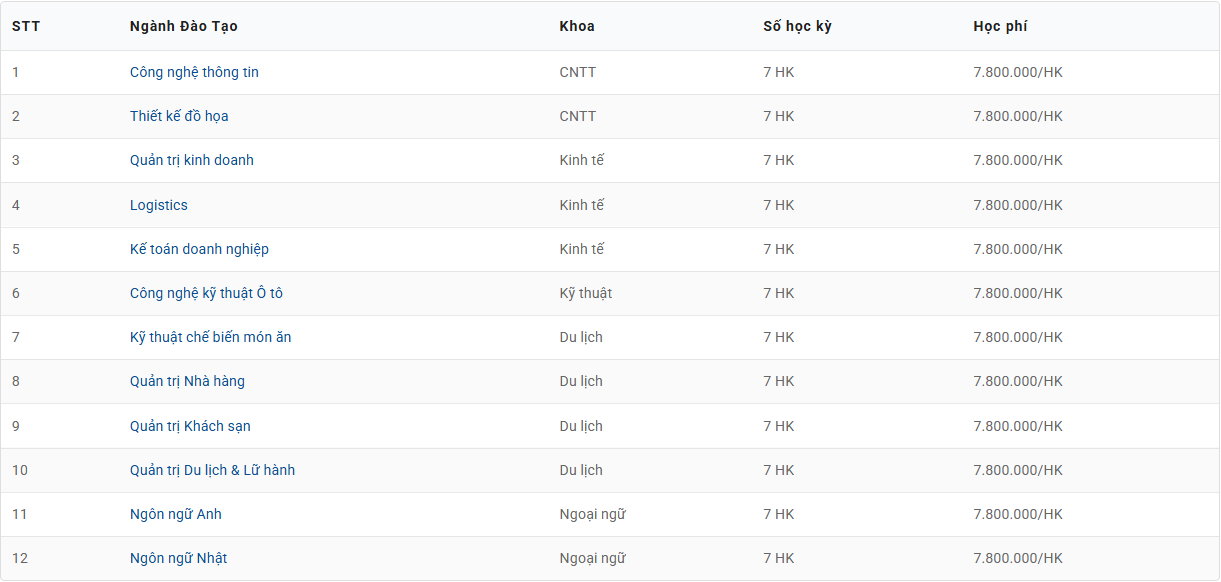Click the Ngoại ngữ cell in row 11
The height and width of the screenshot is (582, 1221).
593,514
